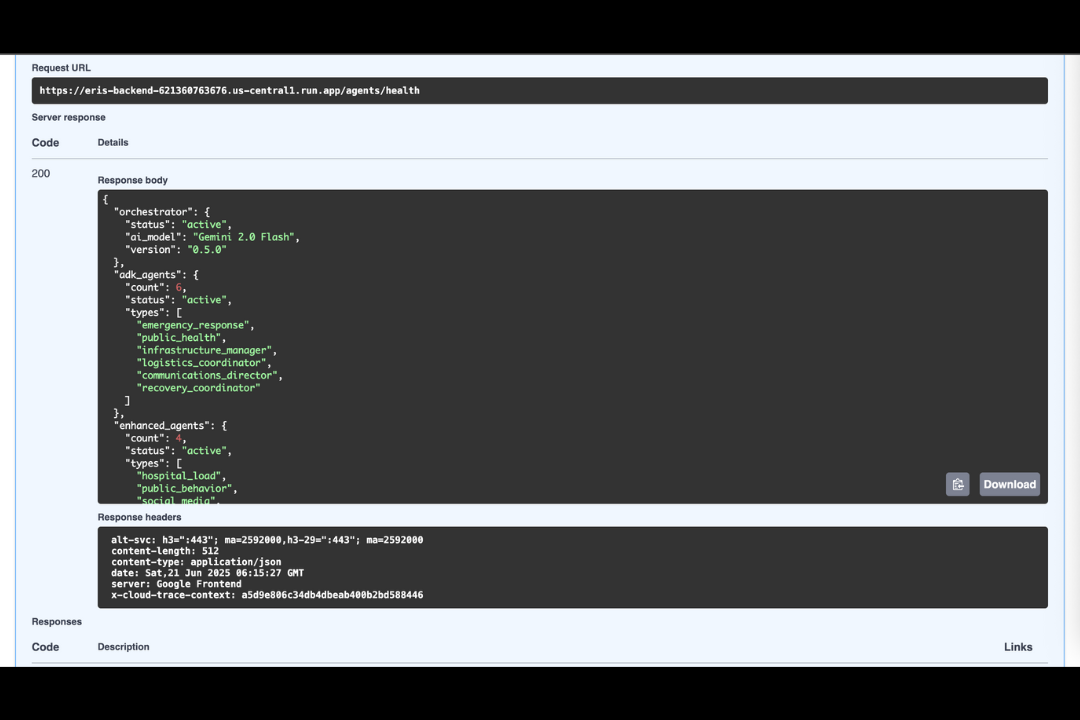Click the "adk_agents" key
The width and height of the screenshot is (1080, 720).
tap(147, 275)
